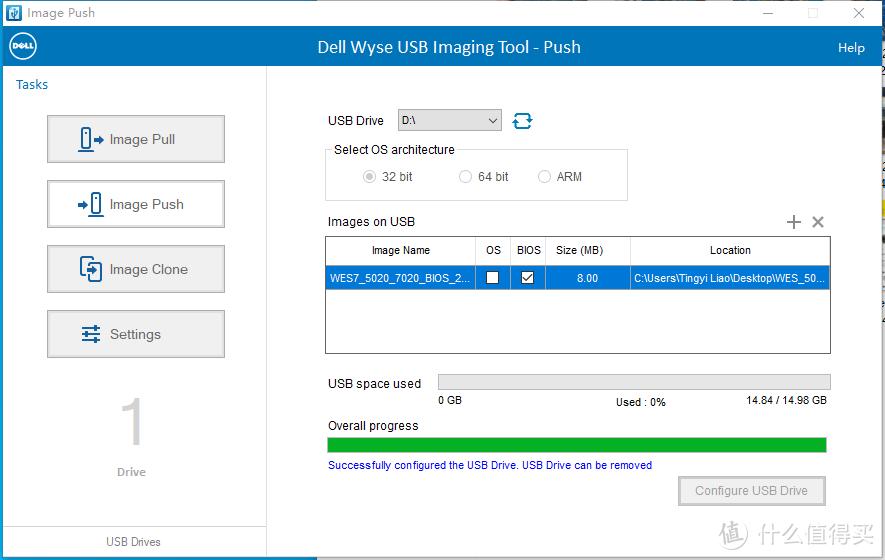Image resolution: width=885 pixels, height=560 pixels.
Task: Select the Image Push task
Action: (x=136, y=204)
